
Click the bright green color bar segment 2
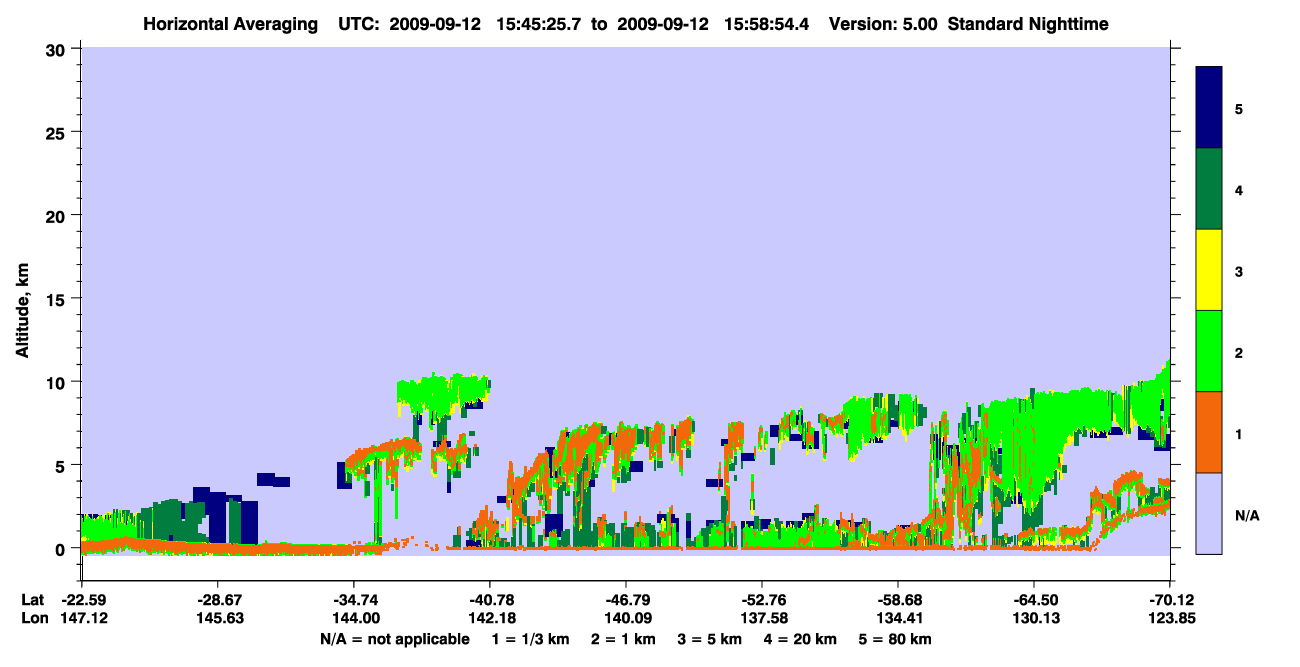(x=1209, y=351)
